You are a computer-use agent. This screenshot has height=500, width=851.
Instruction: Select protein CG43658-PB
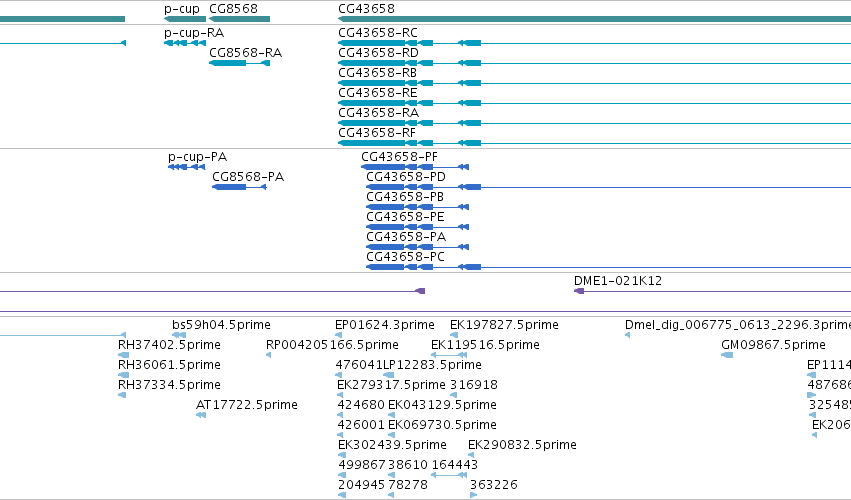coord(405,197)
